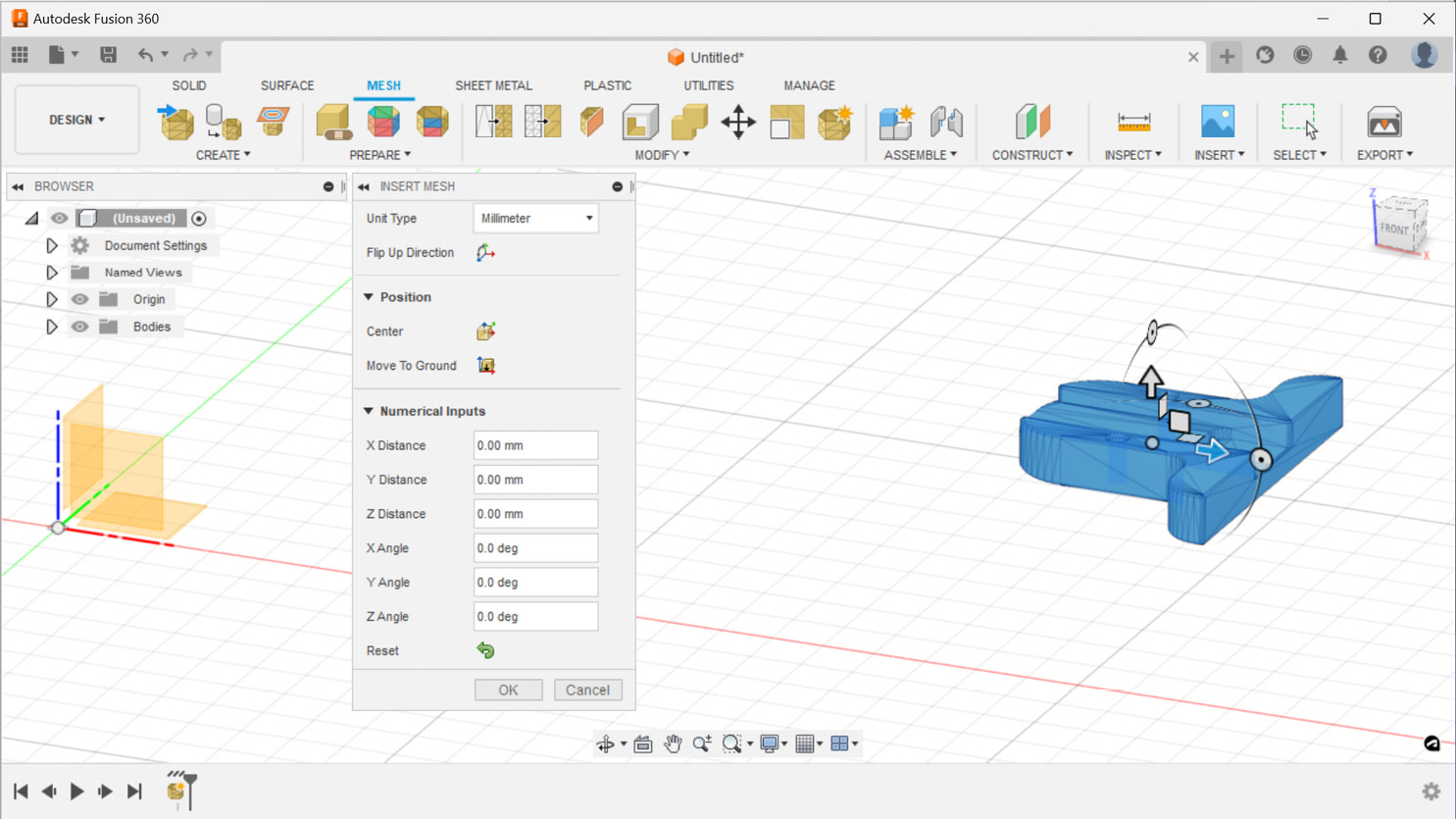The image size is (1456, 819).
Task: Switch to the MANAGE tab
Action: pyautogui.click(x=809, y=85)
